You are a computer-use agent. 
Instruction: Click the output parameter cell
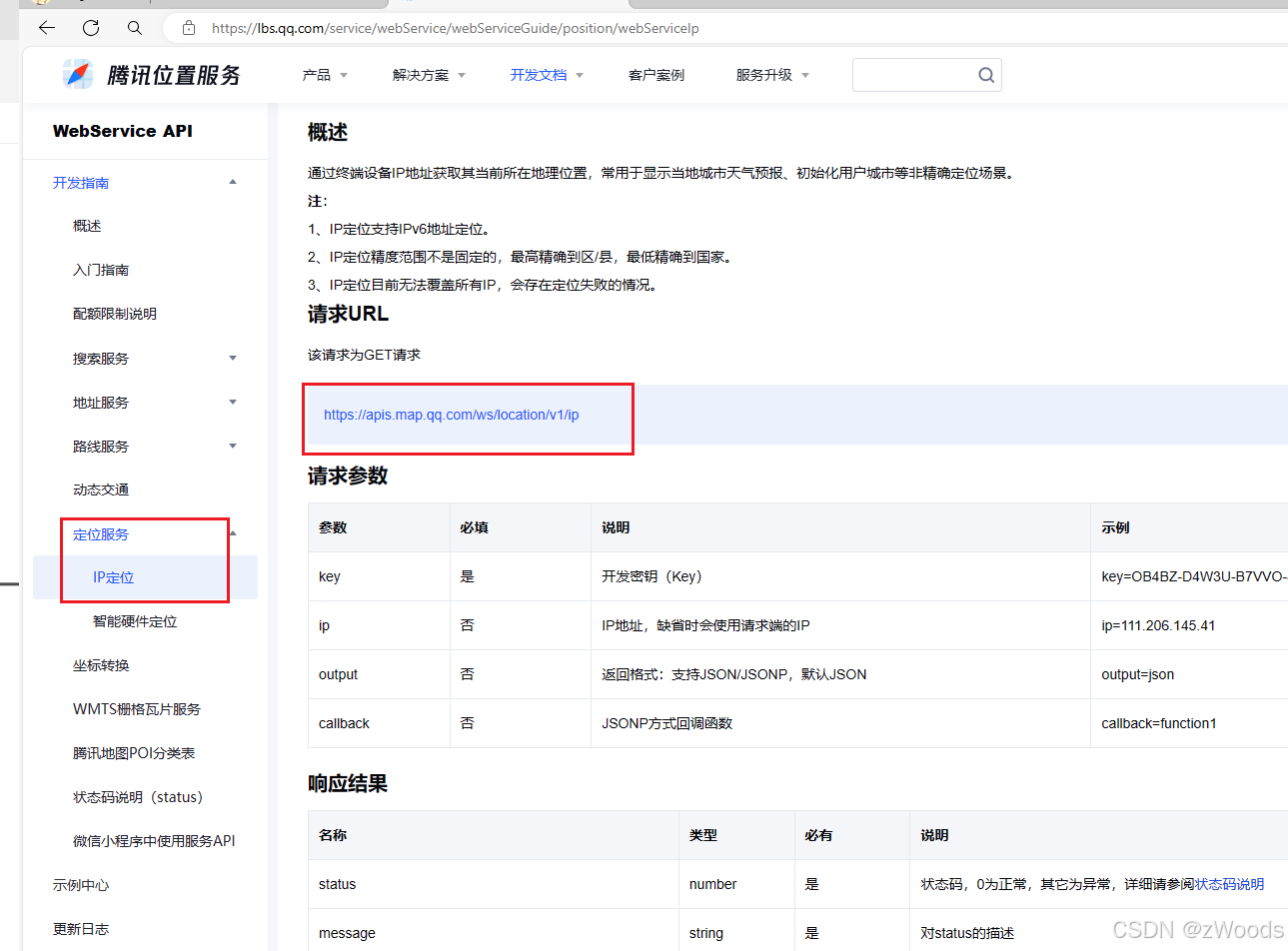click(x=379, y=674)
